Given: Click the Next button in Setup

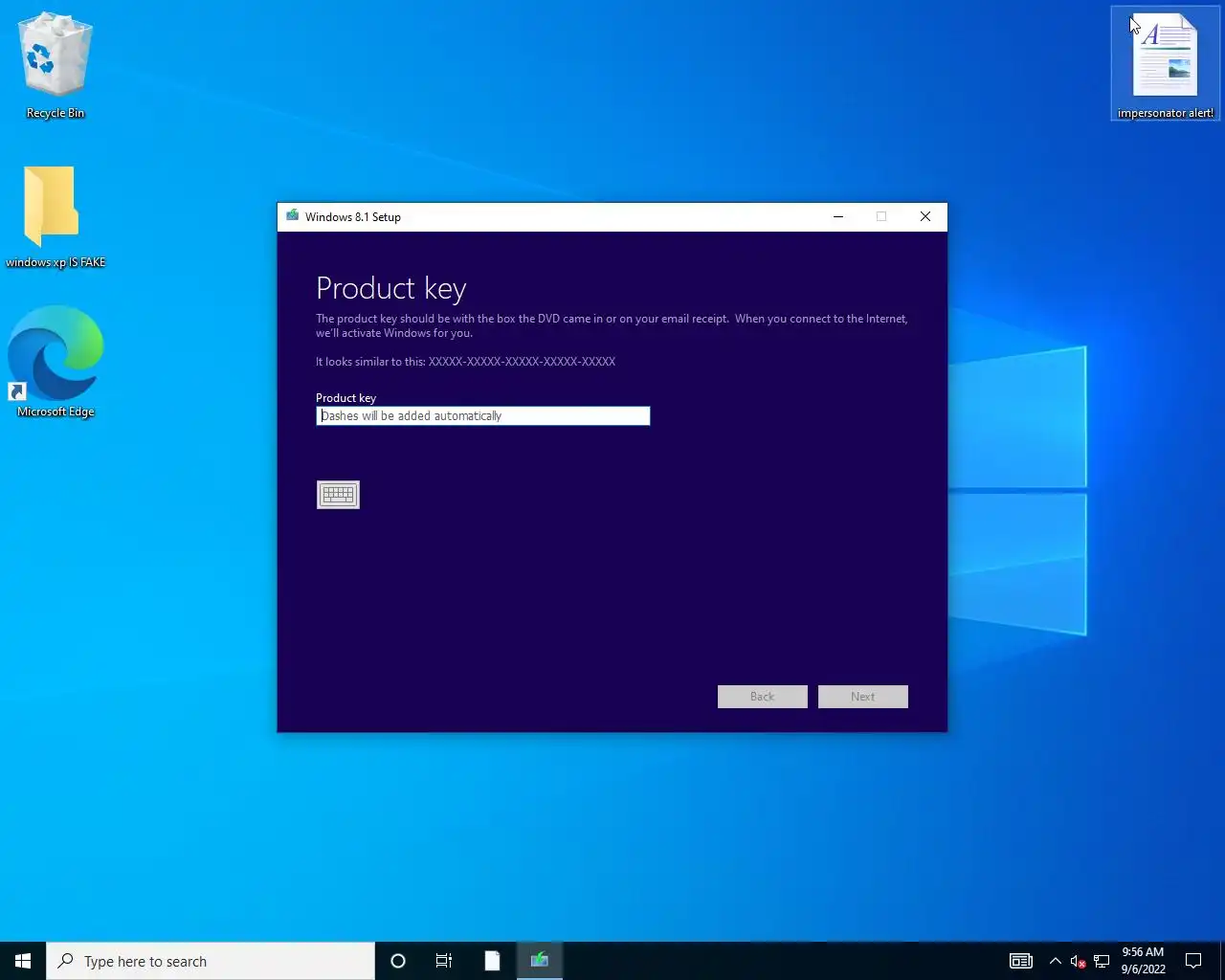Looking at the screenshot, I should click(862, 697).
